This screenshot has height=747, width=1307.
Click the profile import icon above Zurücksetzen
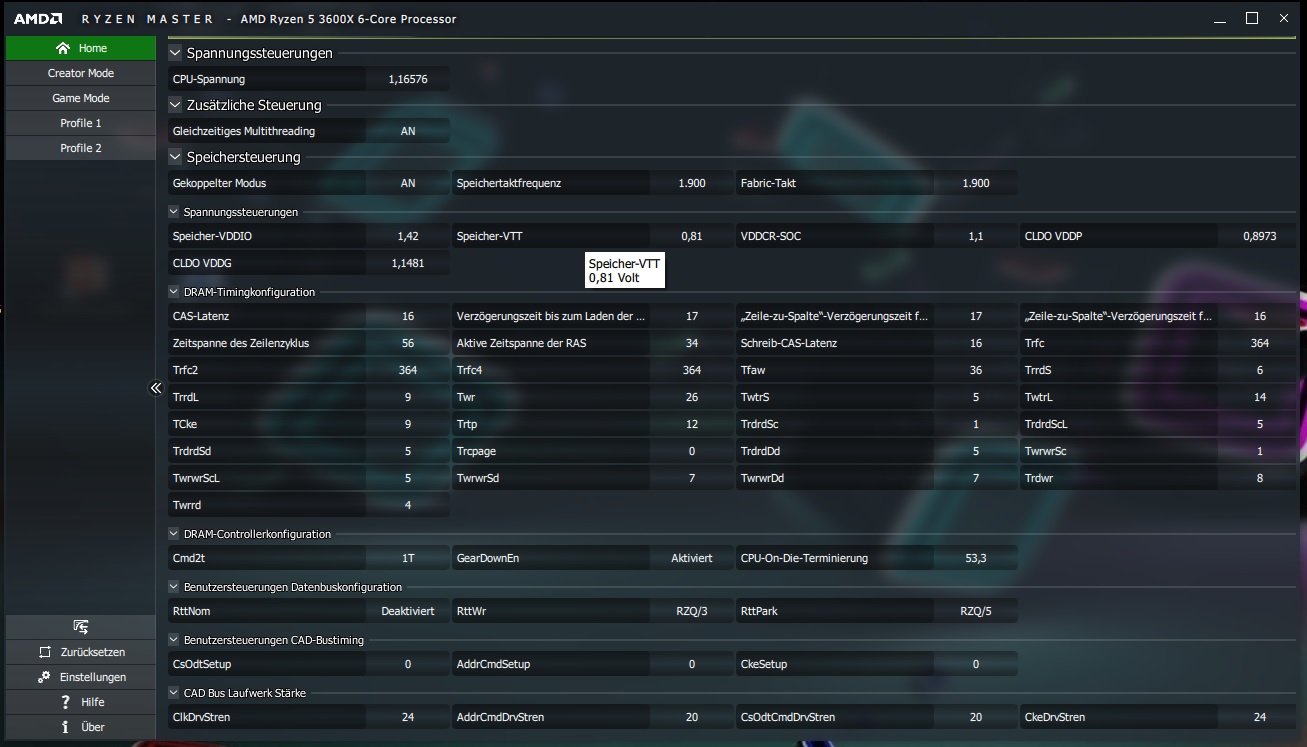pyautogui.click(x=81, y=627)
